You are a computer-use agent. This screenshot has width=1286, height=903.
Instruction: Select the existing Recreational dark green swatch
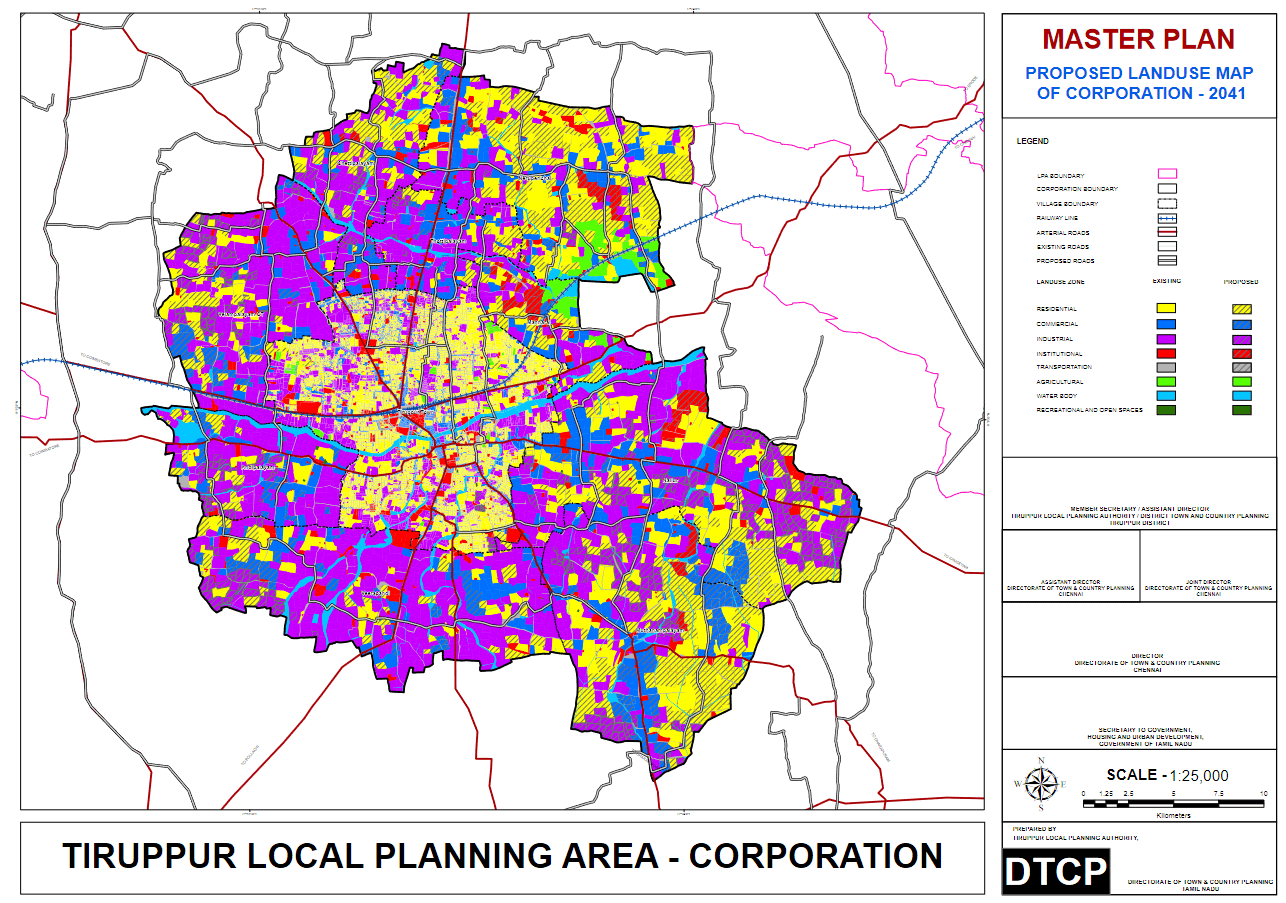pos(1166,410)
